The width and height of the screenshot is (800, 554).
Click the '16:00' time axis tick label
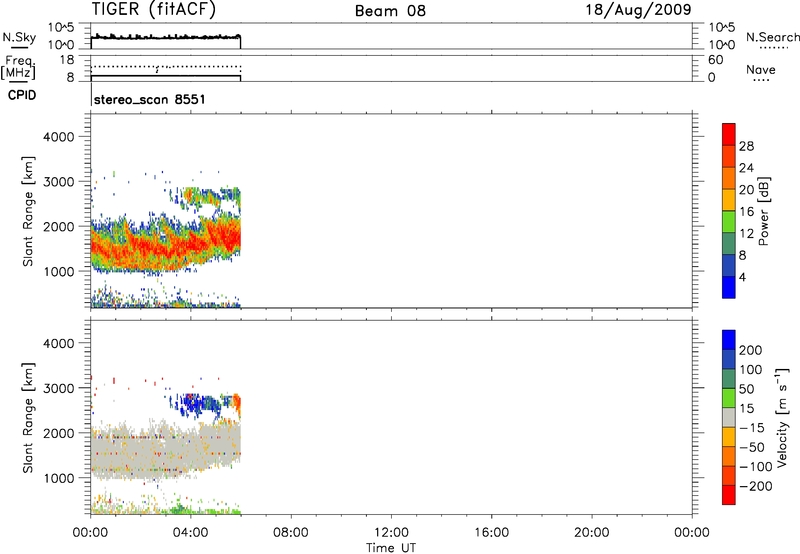pos(491,533)
